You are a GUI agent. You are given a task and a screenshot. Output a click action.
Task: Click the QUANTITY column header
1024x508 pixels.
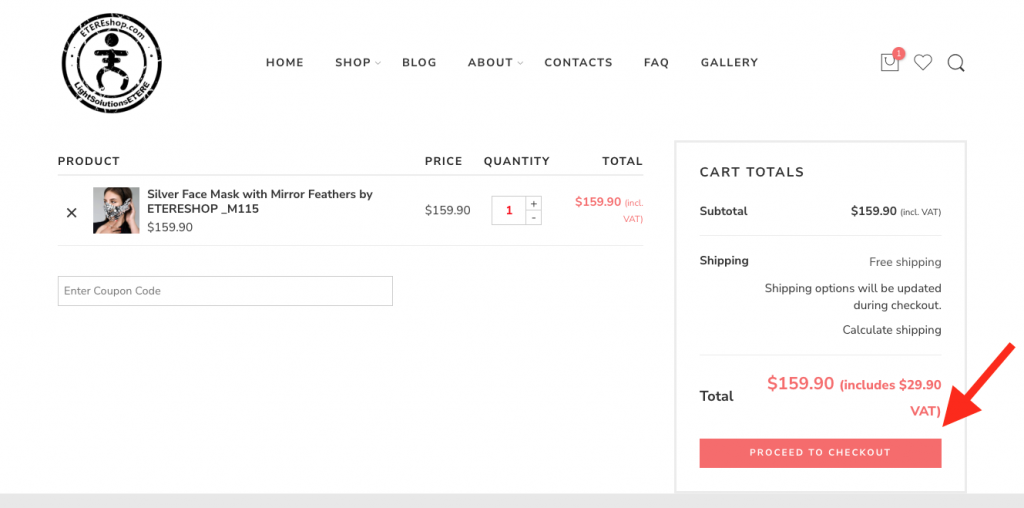click(517, 161)
